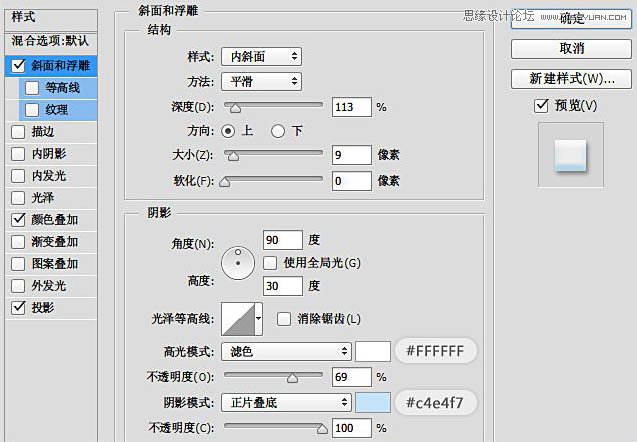
Task: Select the 等高线 row label
Action: [62, 88]
